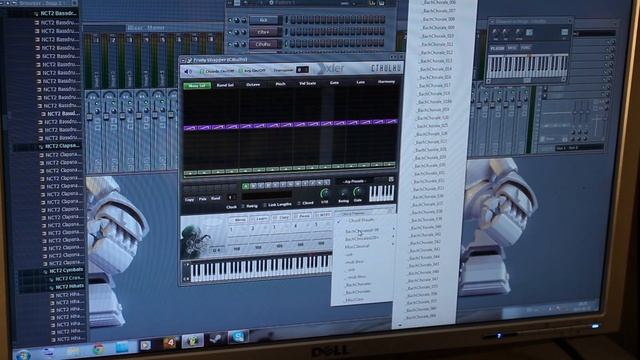Open the Vel Scale arp tab

307,83
